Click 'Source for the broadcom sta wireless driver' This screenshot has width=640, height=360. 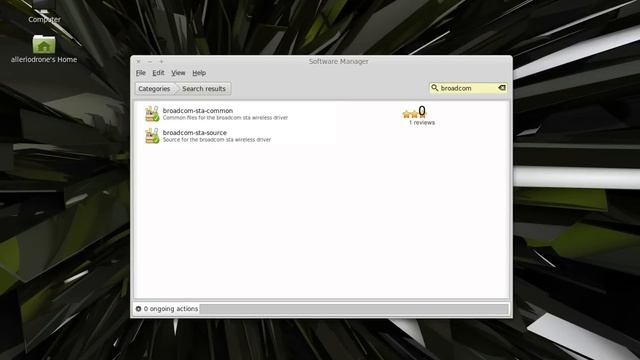click(x=217, y=140)
